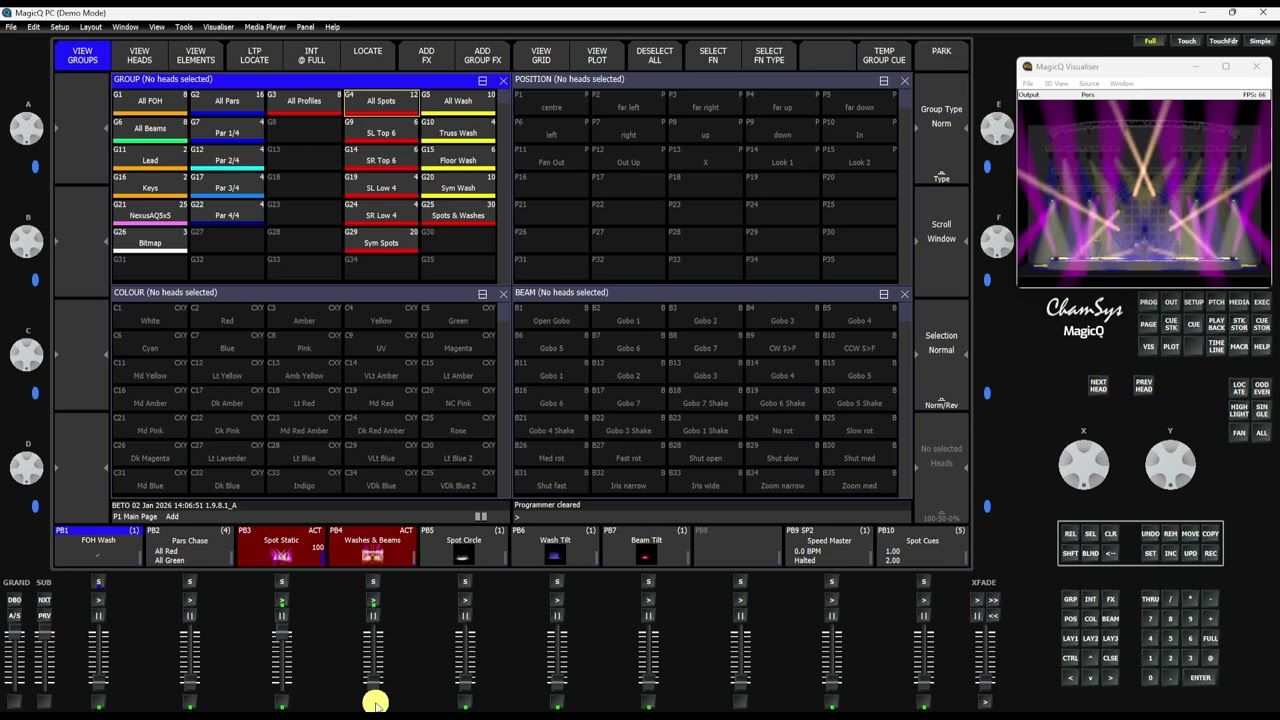Viewport: 1280px width, 720px height.
Task: Maximize the COLOUR window pane
Action: (482, 294)
